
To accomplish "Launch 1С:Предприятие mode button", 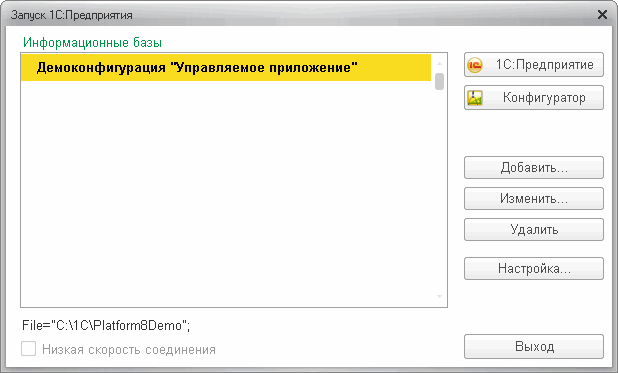I will (x=534, y=65).
